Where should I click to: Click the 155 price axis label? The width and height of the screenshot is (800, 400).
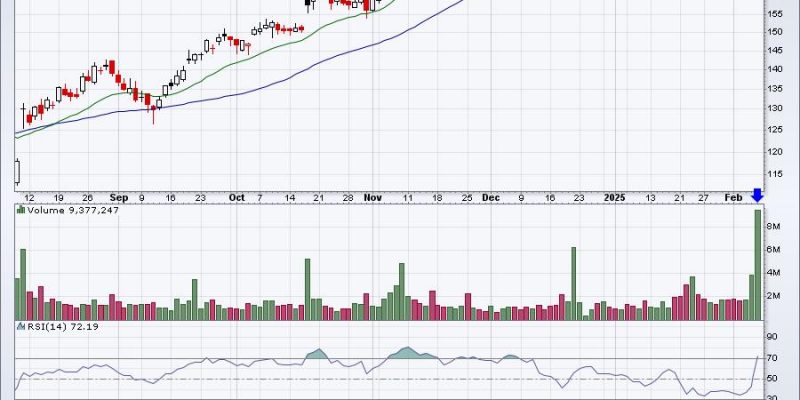[x=774, y=14]
